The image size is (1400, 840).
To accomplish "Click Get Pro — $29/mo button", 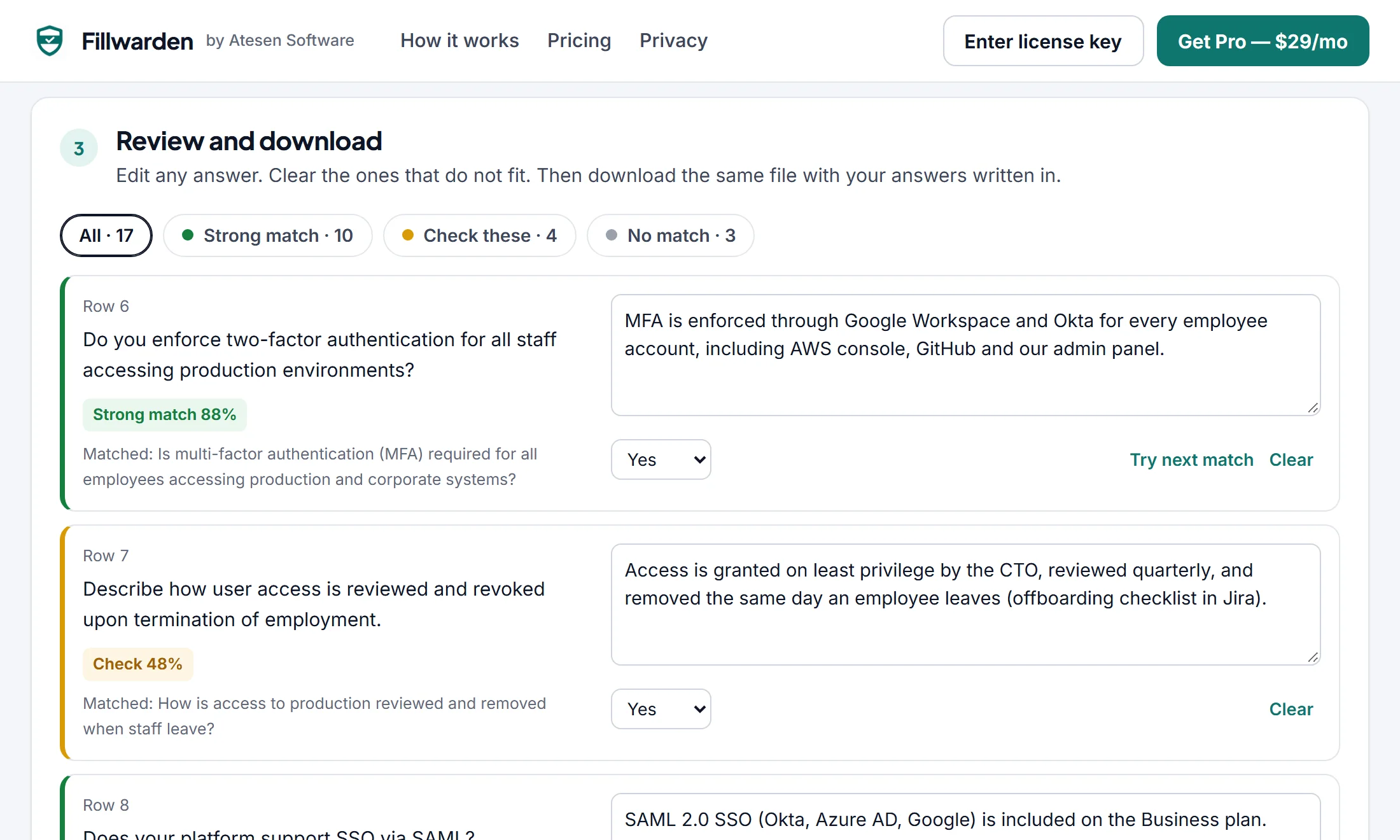I will [x=1263, y=41].
